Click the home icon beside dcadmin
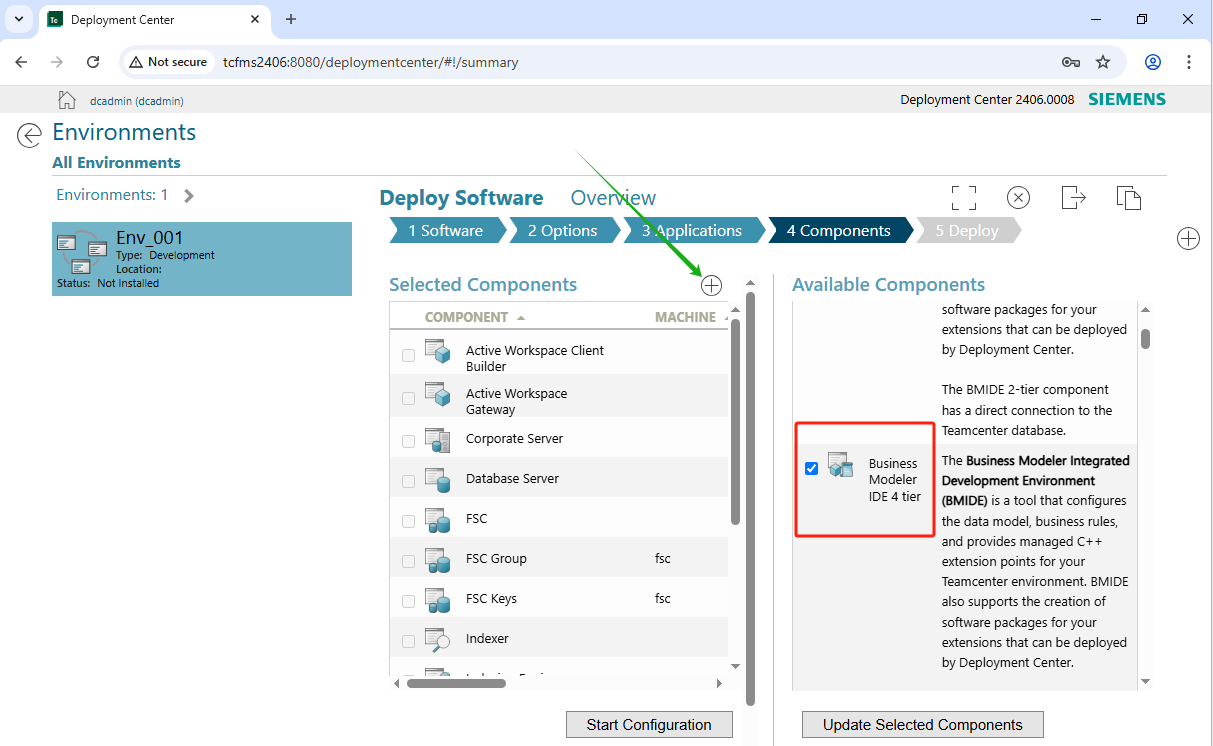 pos(67,99)
